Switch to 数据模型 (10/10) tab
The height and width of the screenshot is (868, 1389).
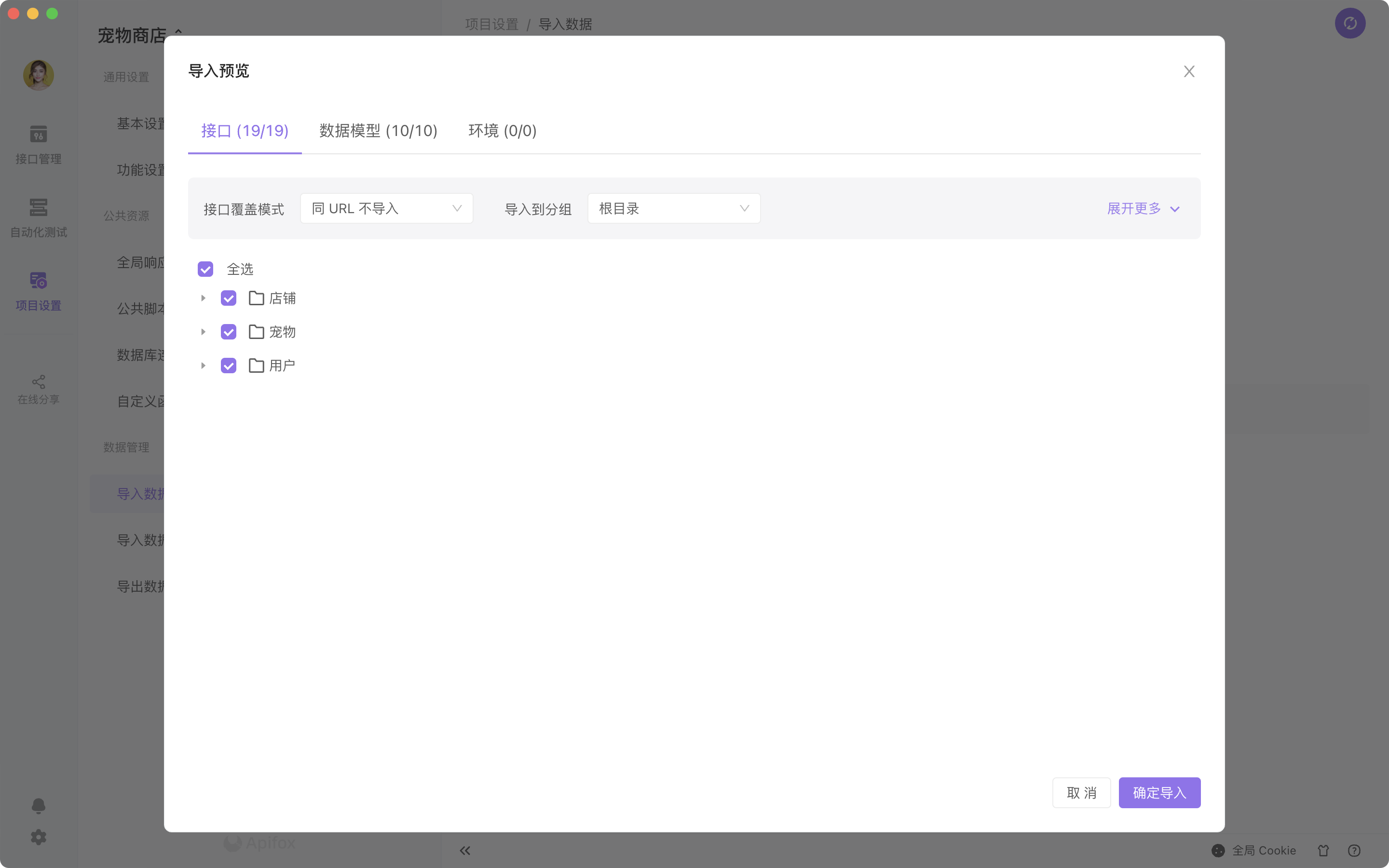point(378,130)
